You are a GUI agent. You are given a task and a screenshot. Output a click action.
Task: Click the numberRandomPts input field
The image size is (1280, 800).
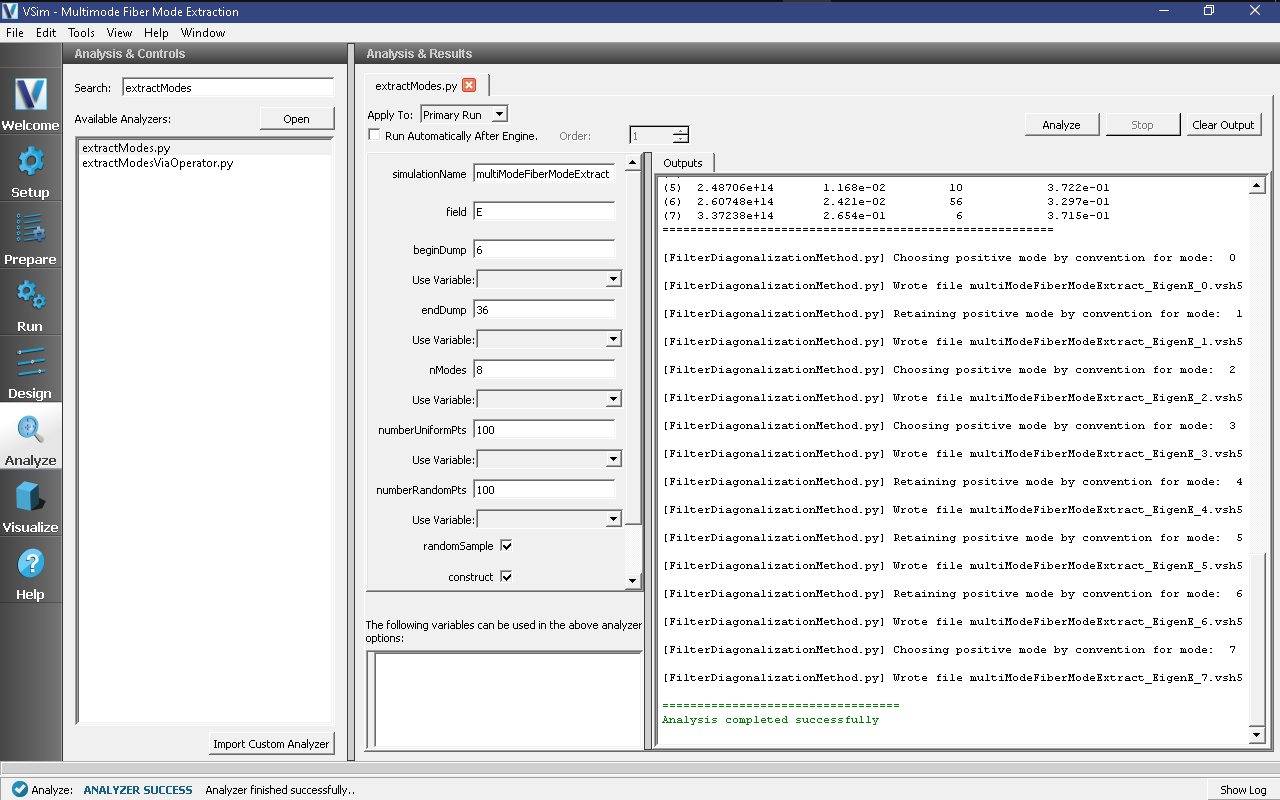tap(544, 489)
